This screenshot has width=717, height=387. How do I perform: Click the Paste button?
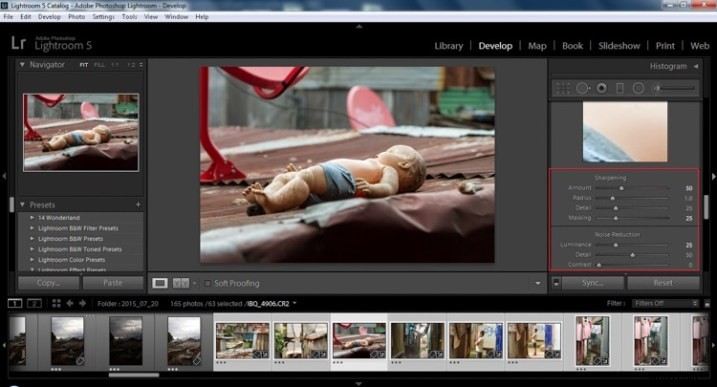[112, 283]
